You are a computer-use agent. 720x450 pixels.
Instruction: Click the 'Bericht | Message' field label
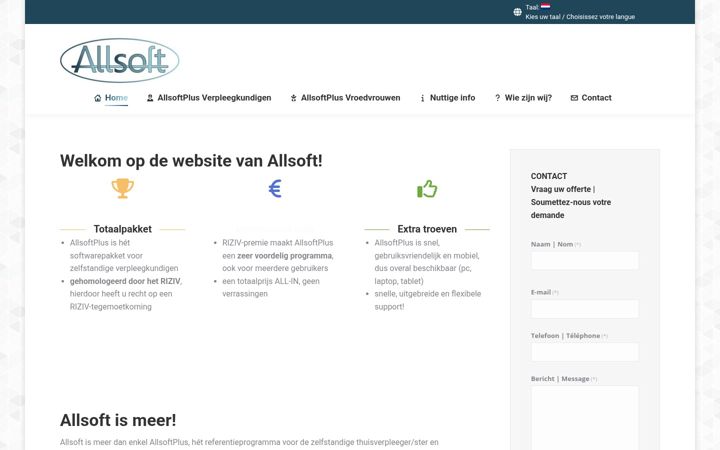(x=560, y=379)
